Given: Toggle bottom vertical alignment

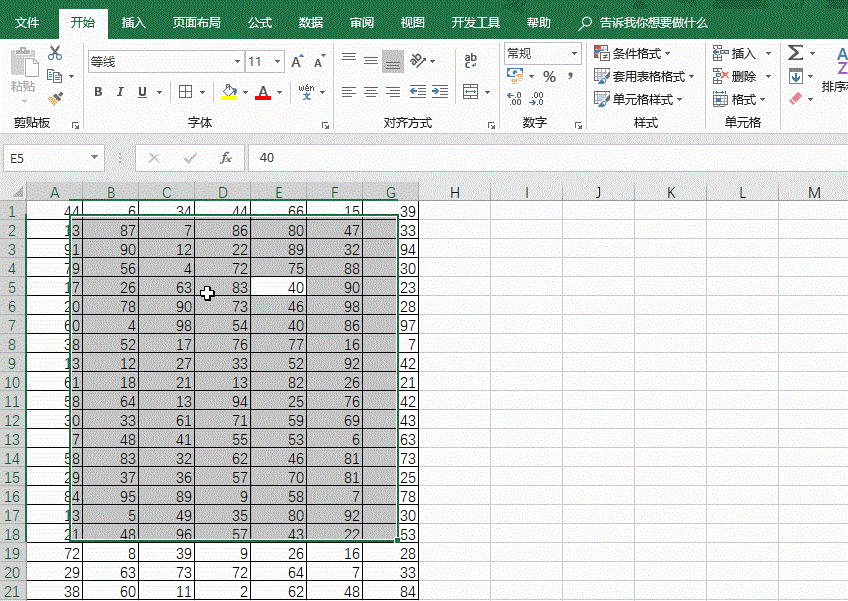Looking at the screenshot, I should pyautogui.click(x=393, y=61).
